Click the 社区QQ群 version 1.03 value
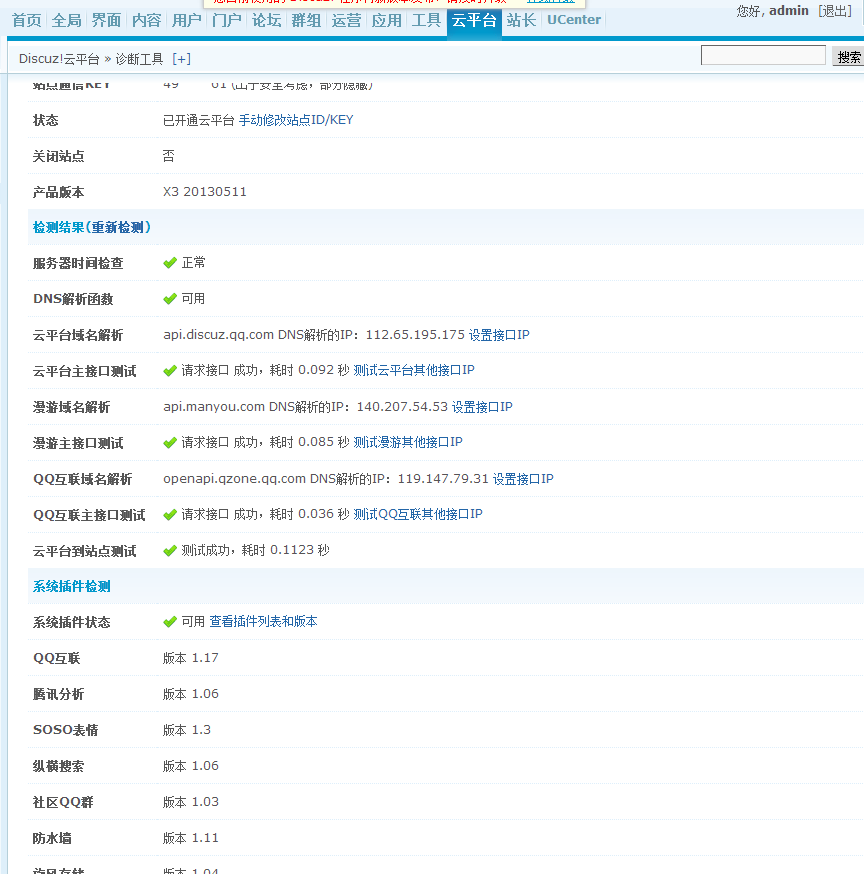864x874 pixels. click(x=191, y=802)
